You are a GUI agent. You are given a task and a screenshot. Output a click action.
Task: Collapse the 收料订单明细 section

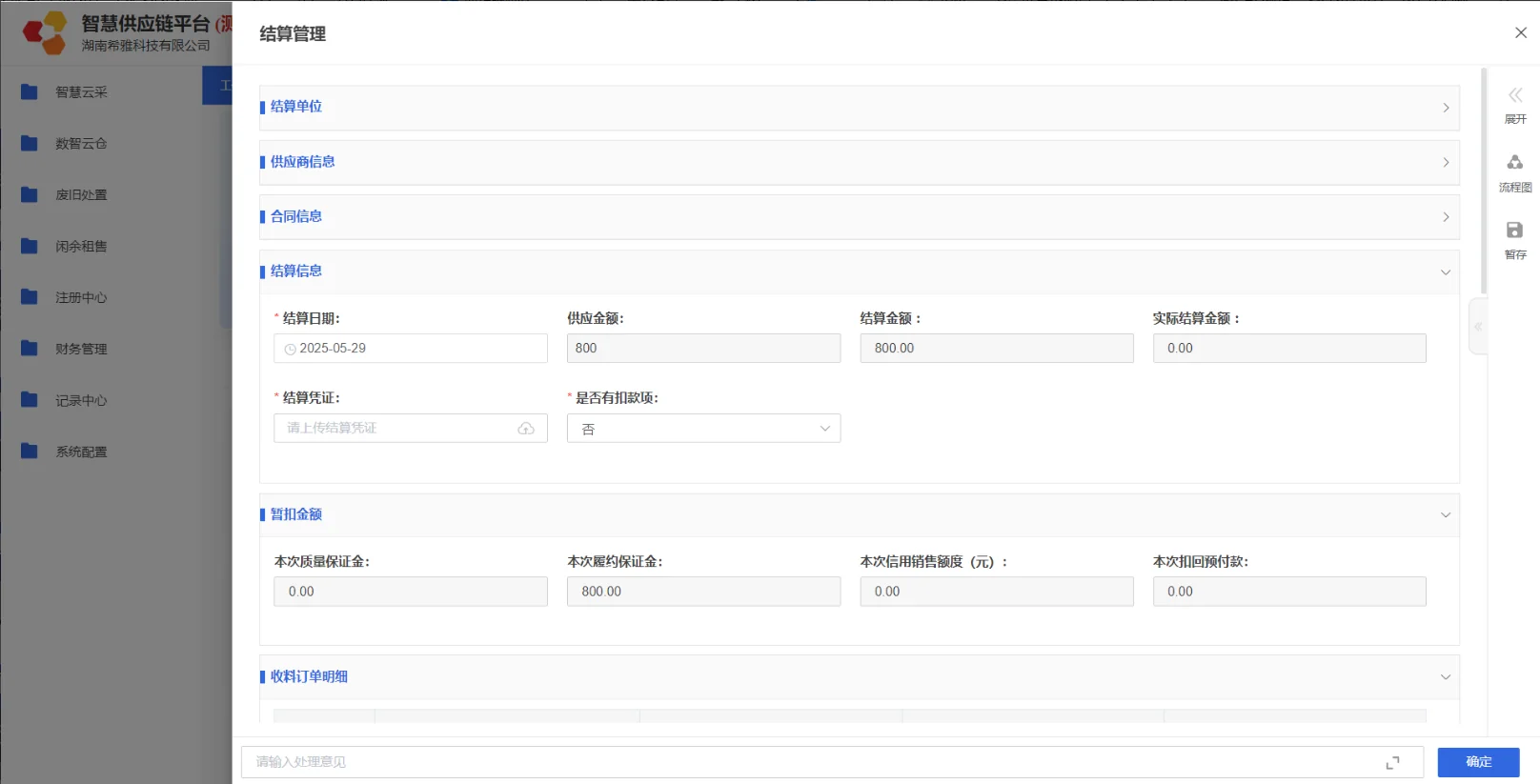tap(1446, 677)
